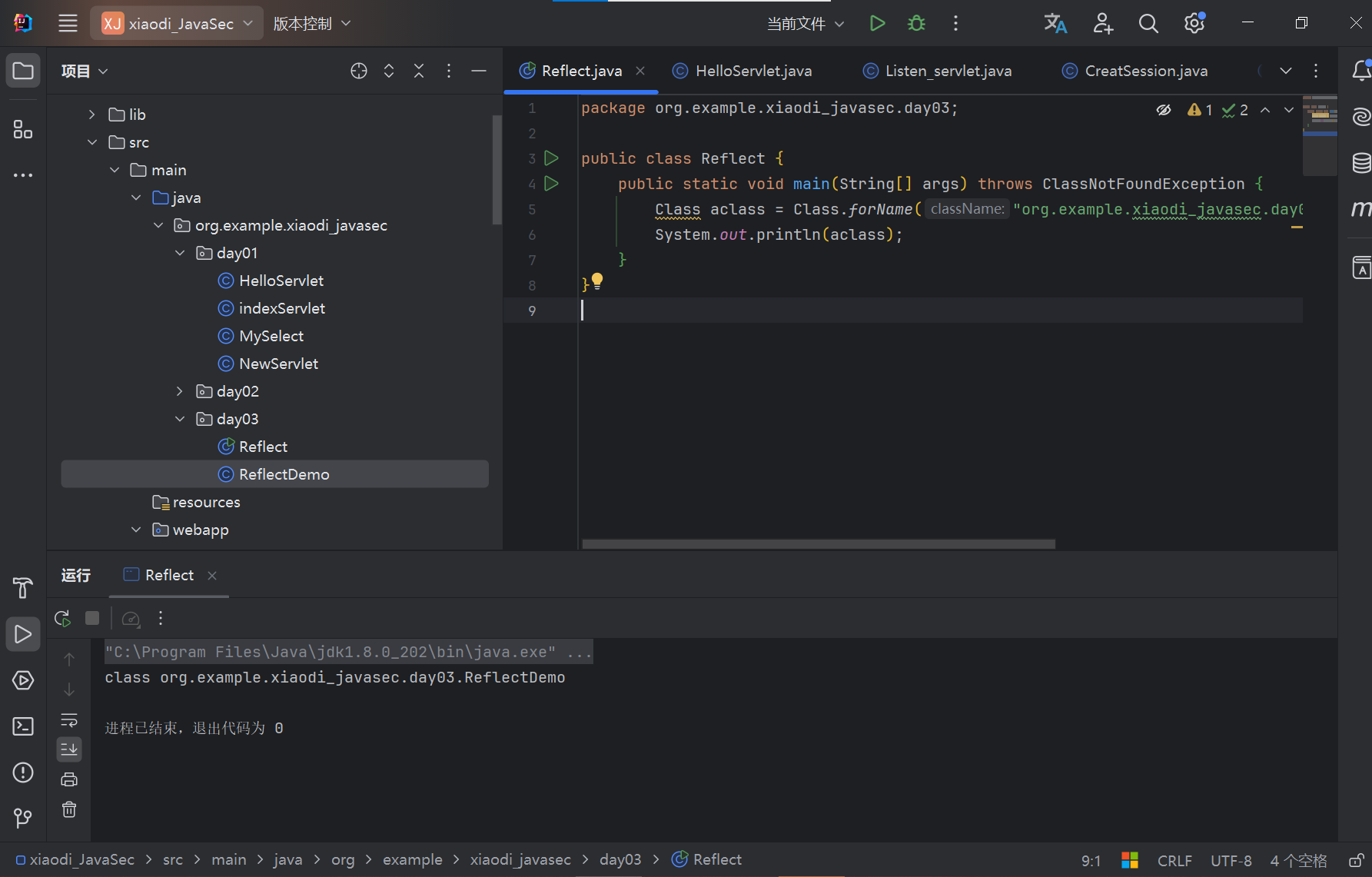The height and width of the screenshot is (877, 1372).
Task: Open the 版本控制 menu
Action: coord(312,23)
